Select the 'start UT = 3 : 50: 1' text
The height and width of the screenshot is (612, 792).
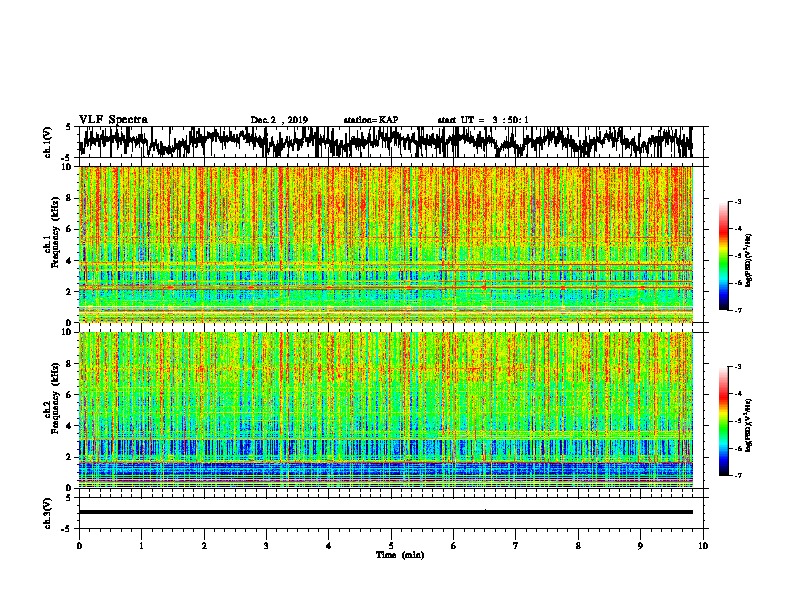[x=483, y=120]
